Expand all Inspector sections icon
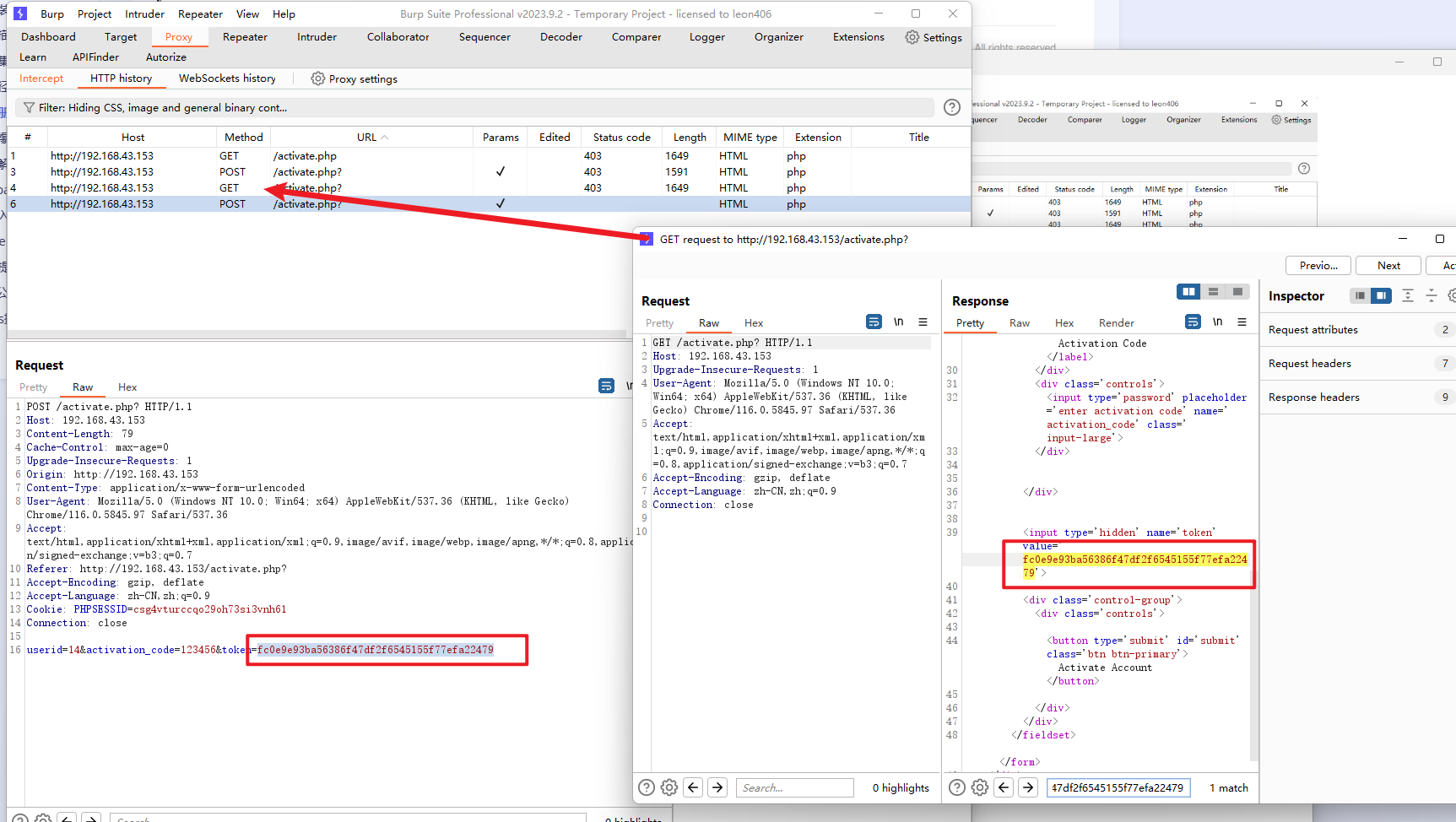 [x=1408, y=295]
